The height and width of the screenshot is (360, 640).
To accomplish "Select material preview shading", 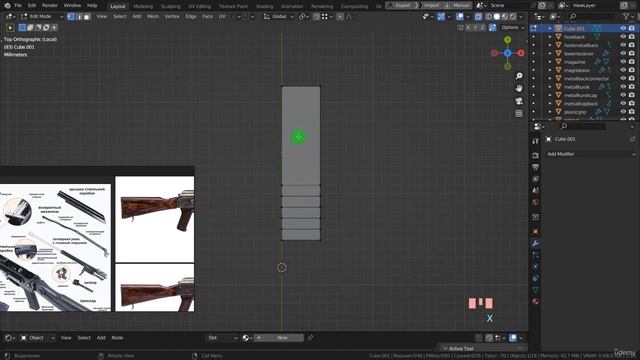I will point(505,17).
